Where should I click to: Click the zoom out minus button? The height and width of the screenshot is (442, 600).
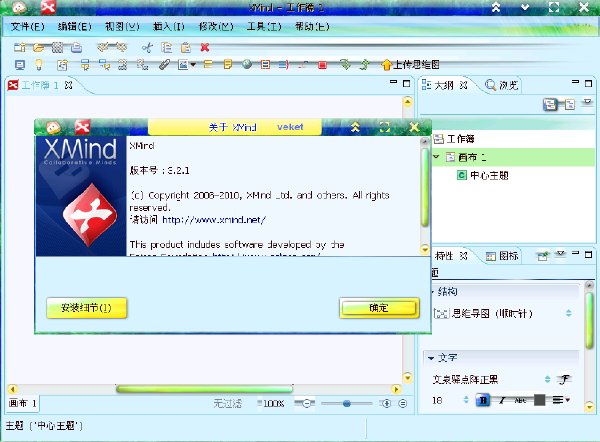pos(305,403)
